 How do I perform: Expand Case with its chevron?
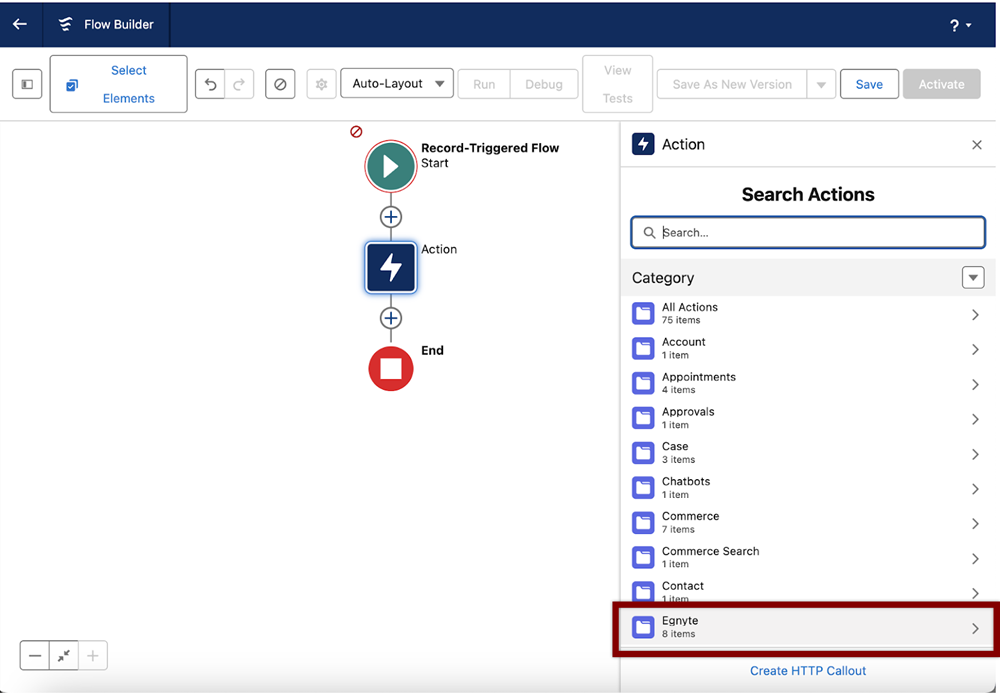point(975,454)
